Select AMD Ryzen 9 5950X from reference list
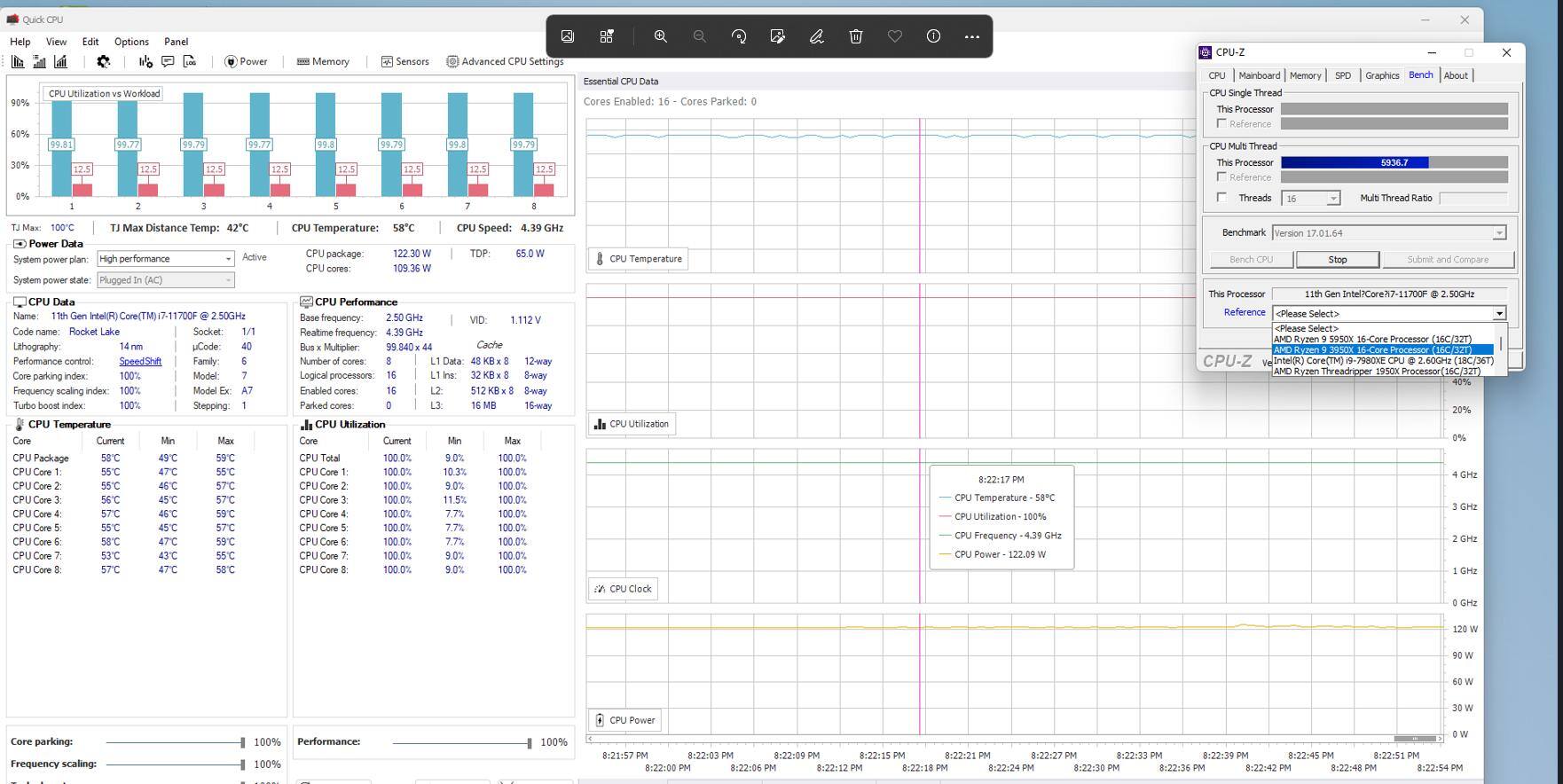Image resolution: width=1563 pixels, height=784 pixels. pyautogui.click(x=1371, y=339)
